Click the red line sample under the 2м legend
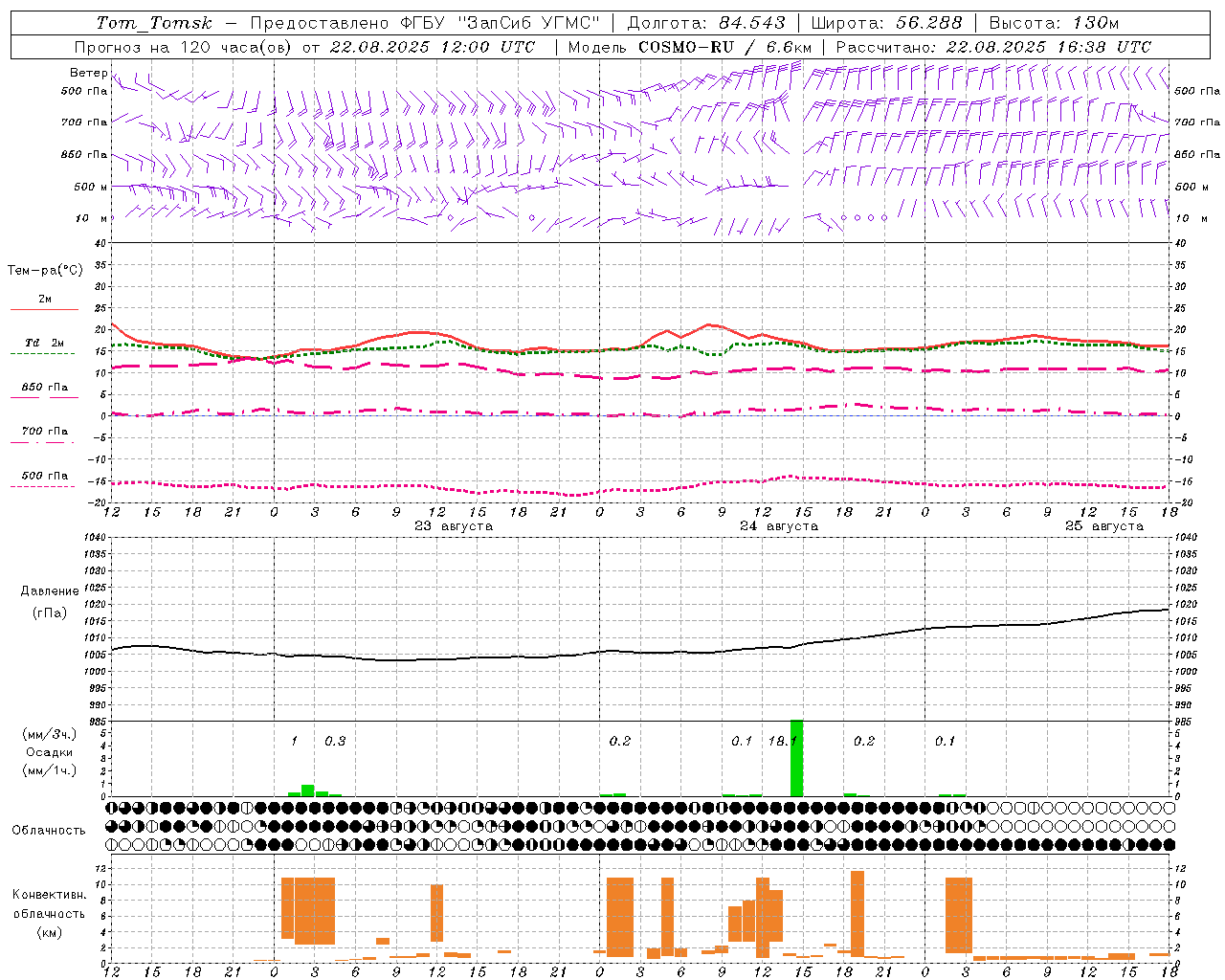The width and height of the screenshot is (1225, 980). tap(44, 309)
